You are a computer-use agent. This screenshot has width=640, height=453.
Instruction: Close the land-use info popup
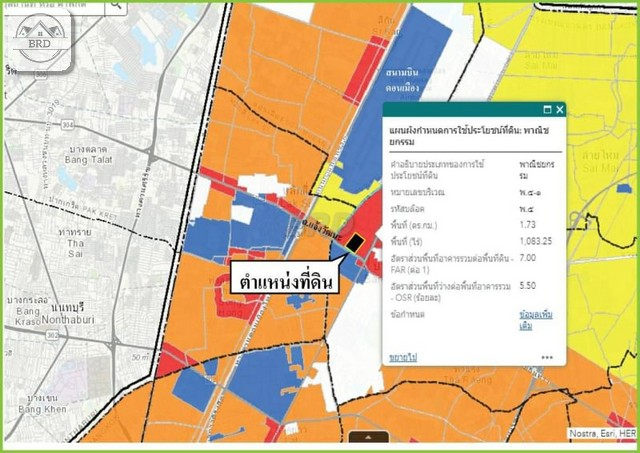coord(560,109)
